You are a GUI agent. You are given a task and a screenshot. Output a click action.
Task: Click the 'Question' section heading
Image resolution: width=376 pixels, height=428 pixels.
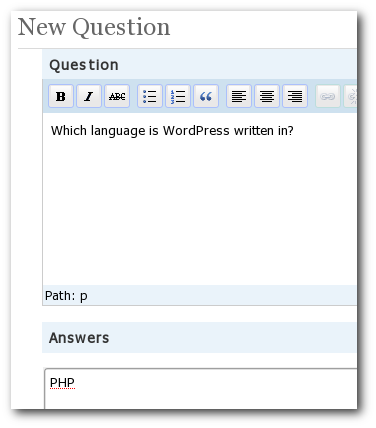click(x=84, y=65)
